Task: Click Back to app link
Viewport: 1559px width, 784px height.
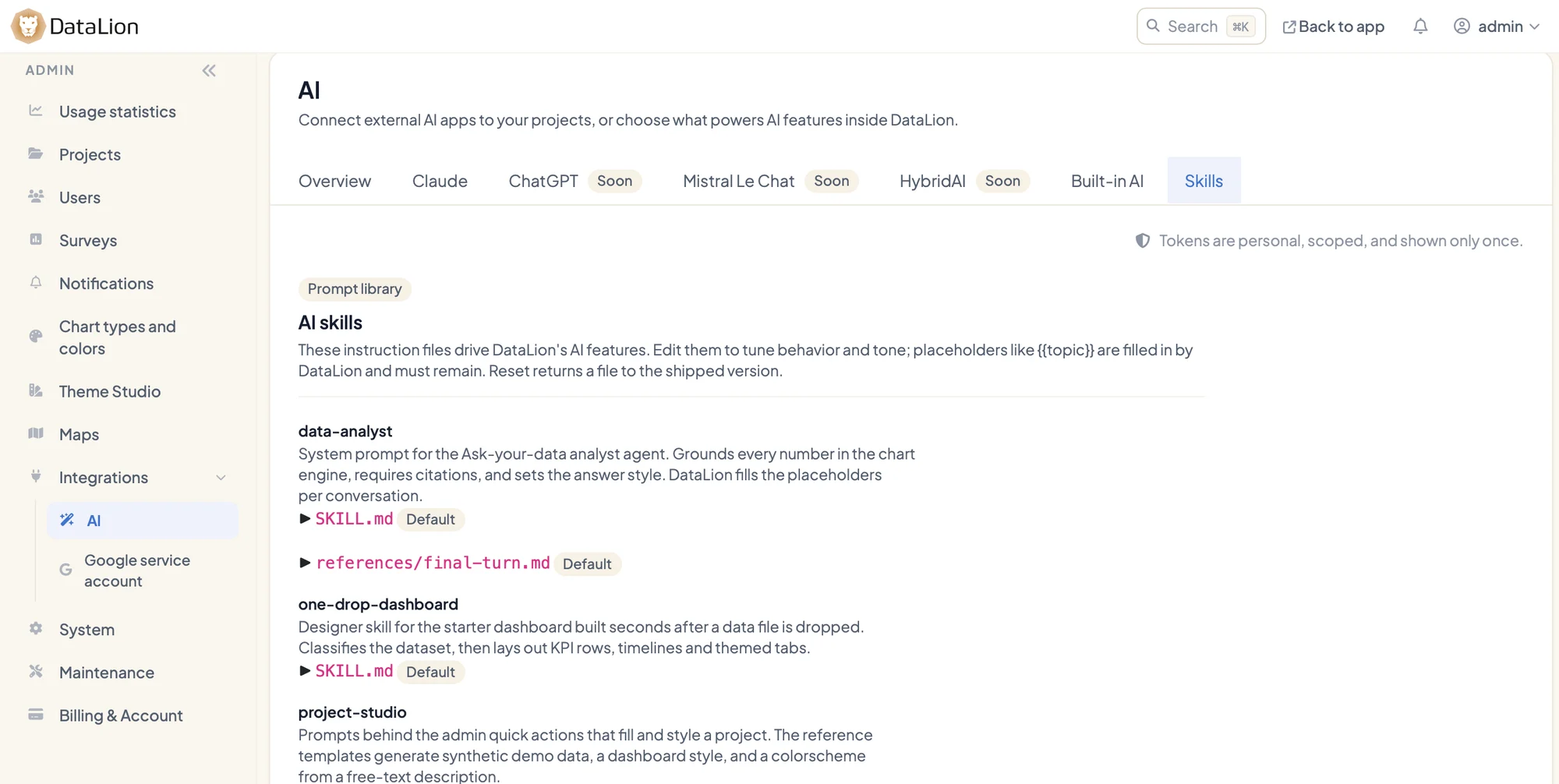Action: (1334, 26)
